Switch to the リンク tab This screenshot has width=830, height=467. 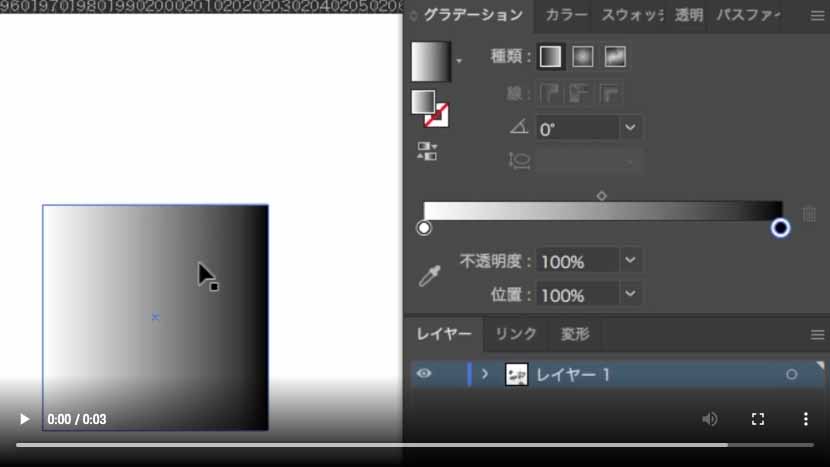point(516,334)
